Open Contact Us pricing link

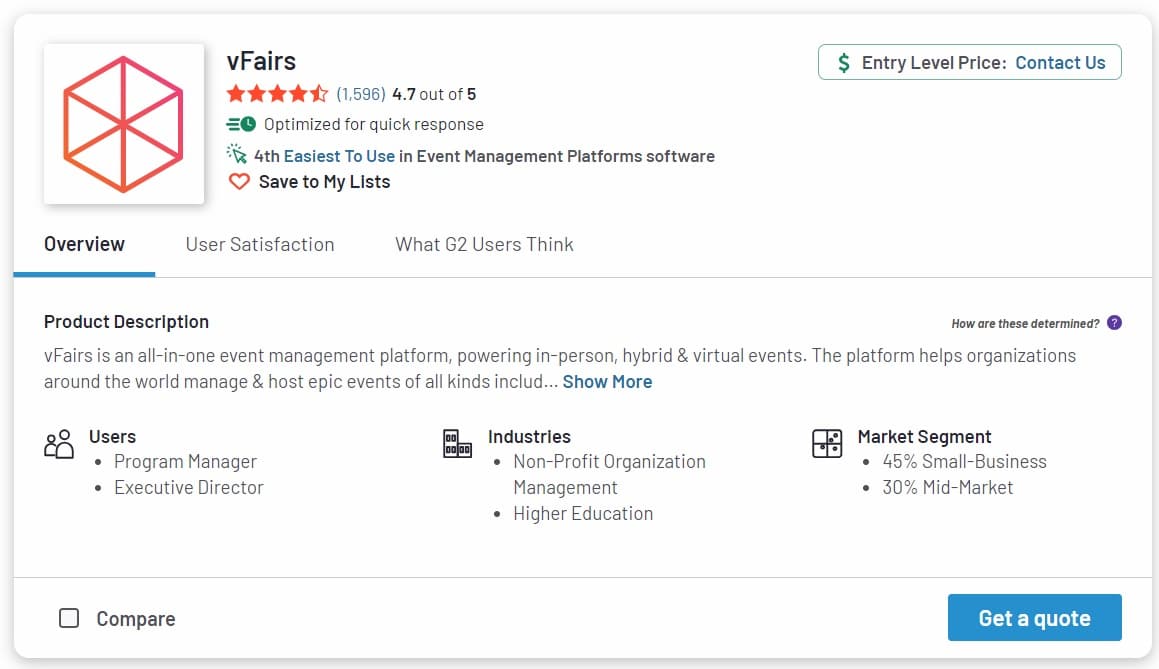[x=1060, y=63]
